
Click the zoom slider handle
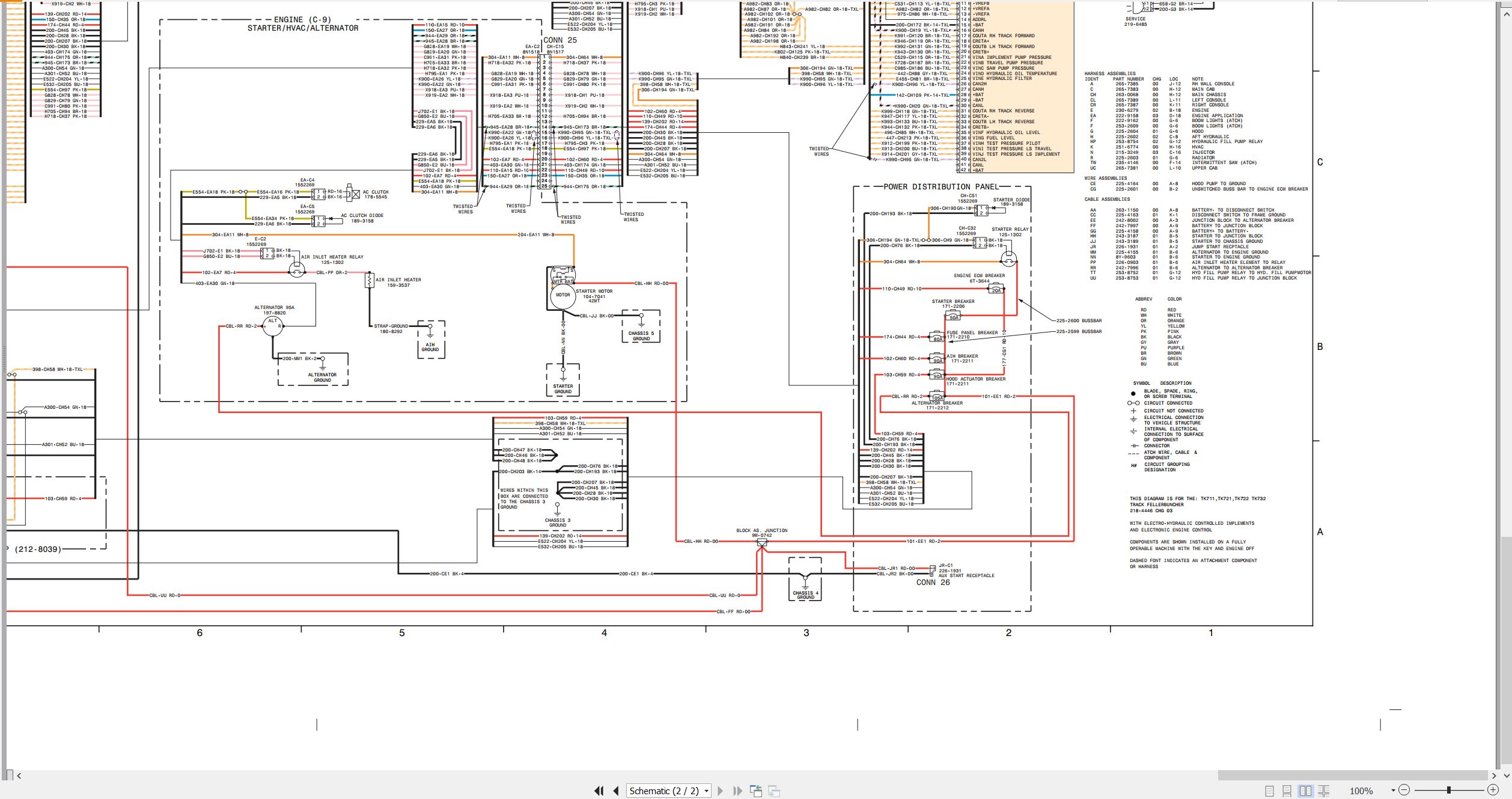[1449, 790]
